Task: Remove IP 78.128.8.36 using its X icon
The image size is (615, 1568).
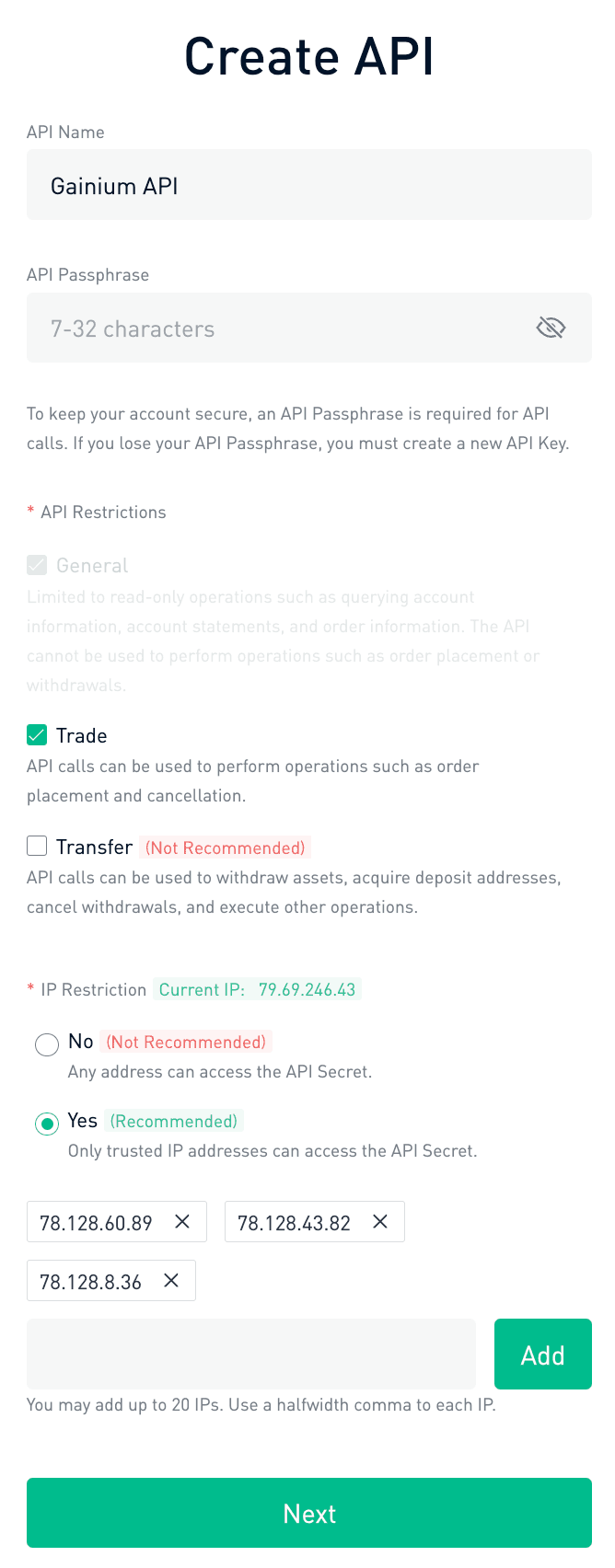Action: pos(170,1280)
